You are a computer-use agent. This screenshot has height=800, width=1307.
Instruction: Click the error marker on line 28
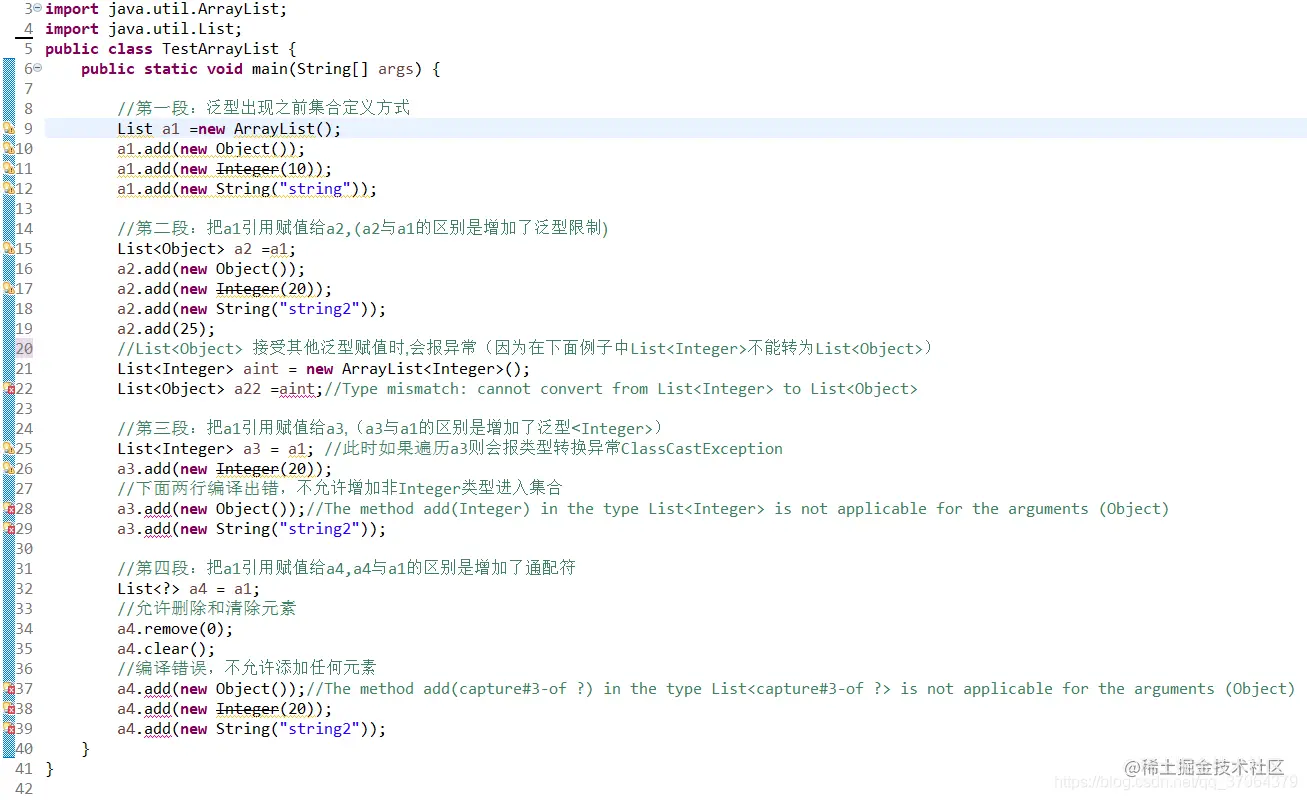tap(9, 509)
